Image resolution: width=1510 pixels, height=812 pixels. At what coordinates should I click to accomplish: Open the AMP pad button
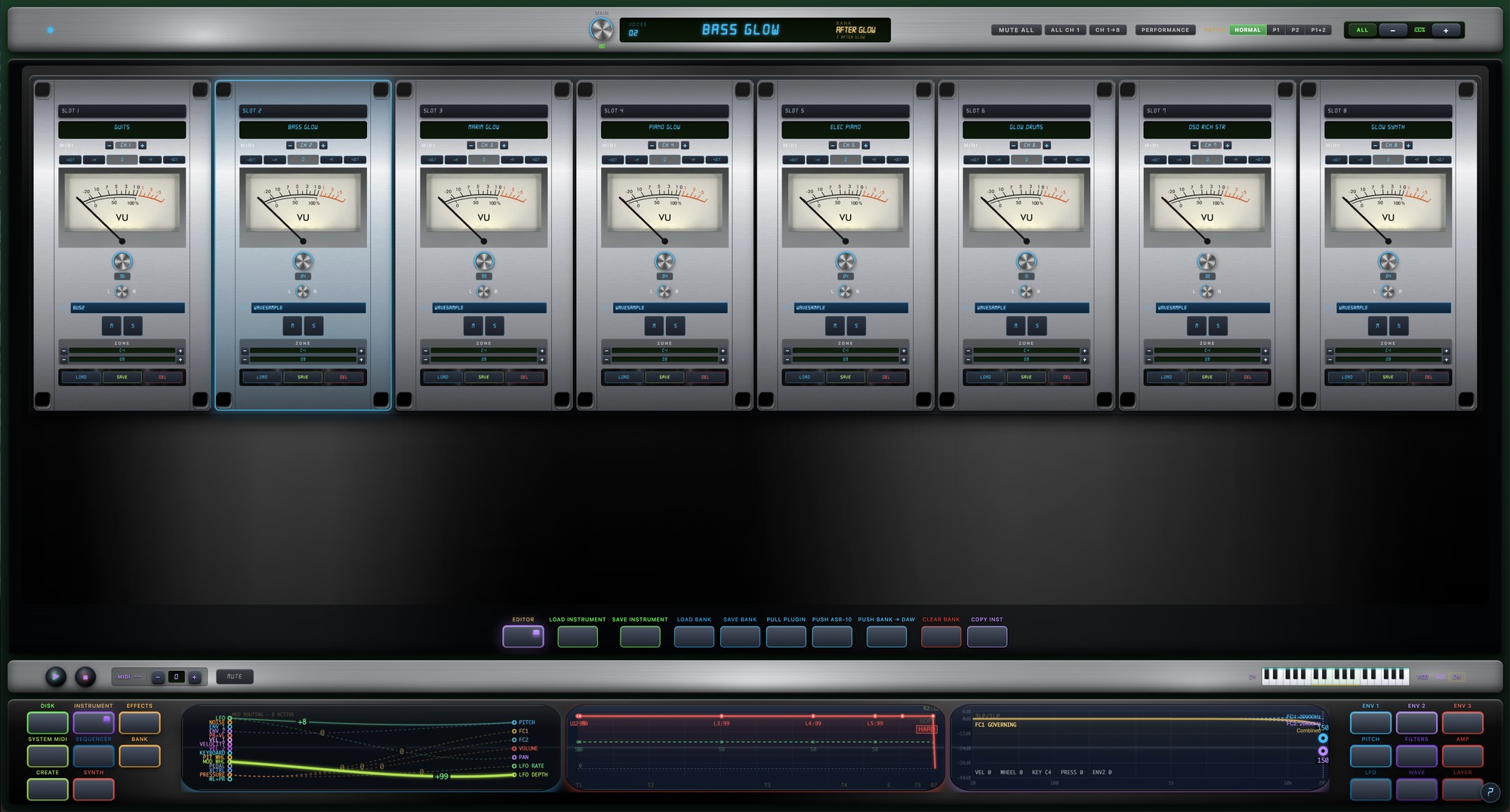1462,756
